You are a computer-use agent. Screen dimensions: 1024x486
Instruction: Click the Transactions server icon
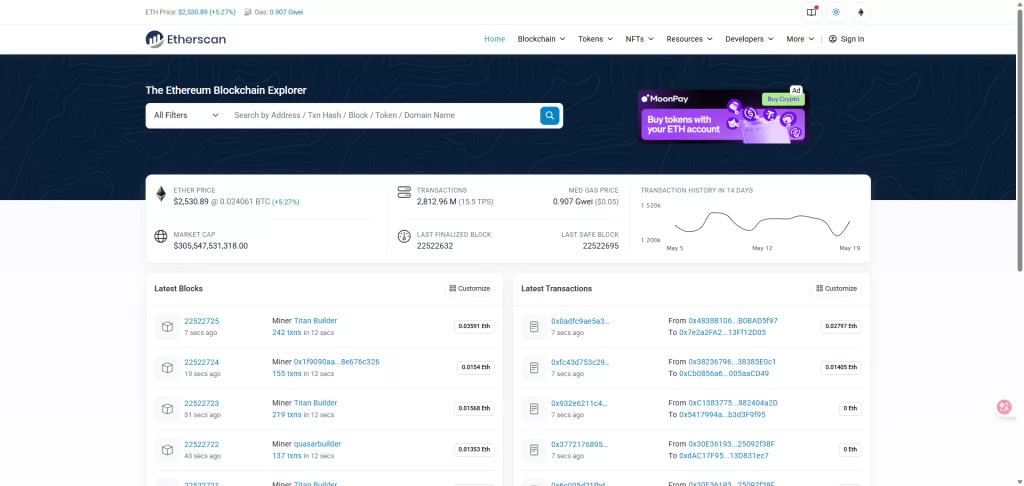pyautogui.click(x=404, y=193)
